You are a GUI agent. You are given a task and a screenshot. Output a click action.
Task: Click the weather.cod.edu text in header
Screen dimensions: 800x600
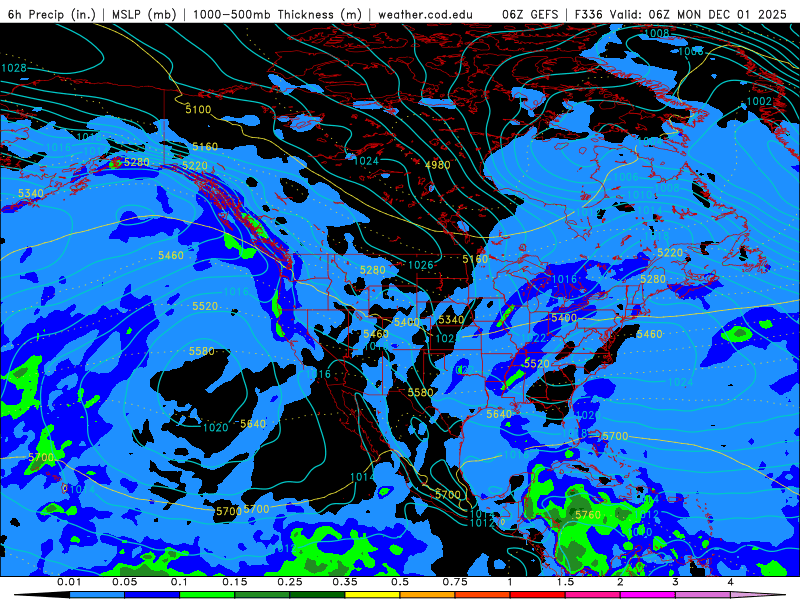[425, 14]
